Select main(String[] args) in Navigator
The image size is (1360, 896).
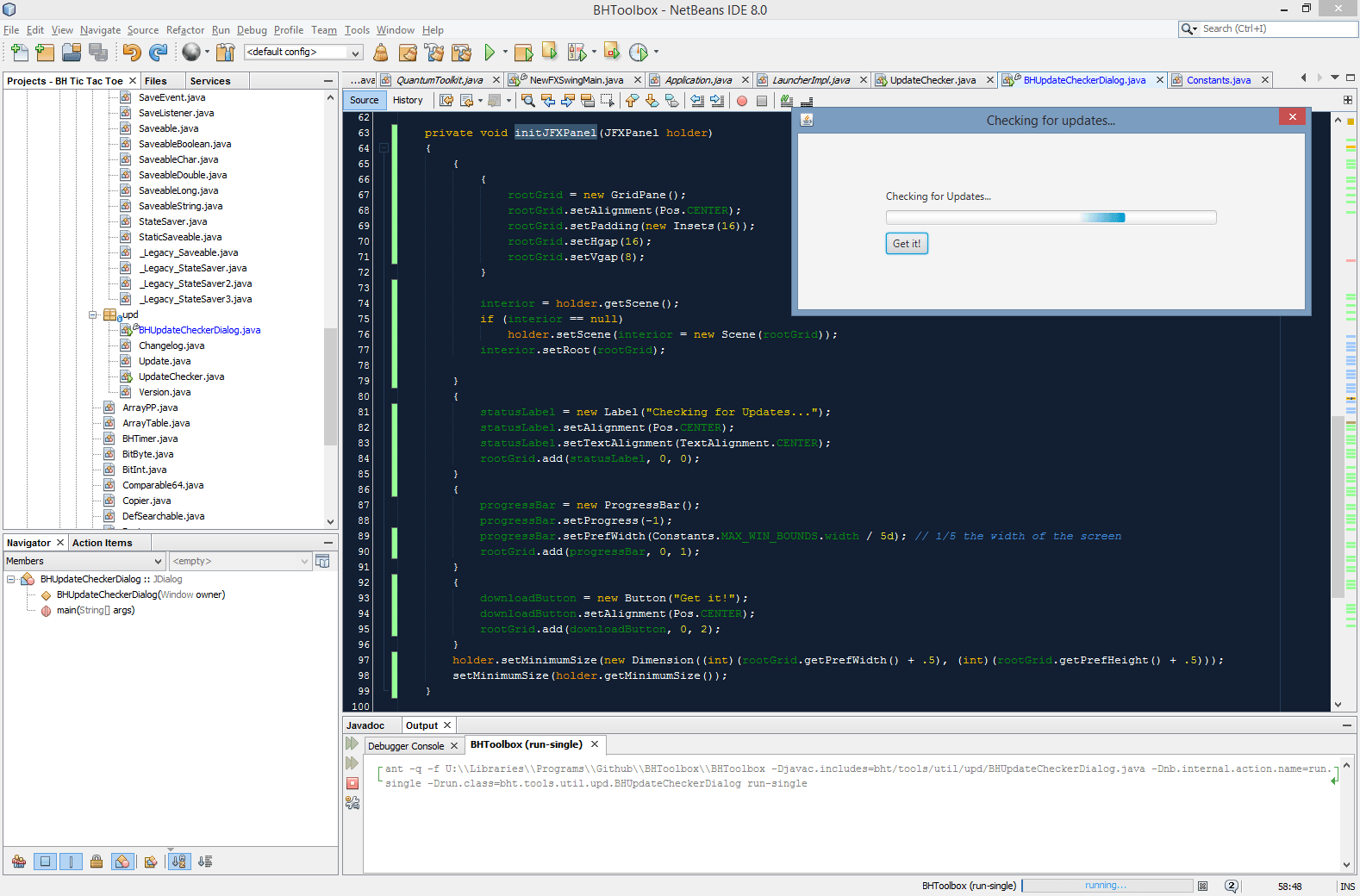pyautogui.click(x=95, y=611)
